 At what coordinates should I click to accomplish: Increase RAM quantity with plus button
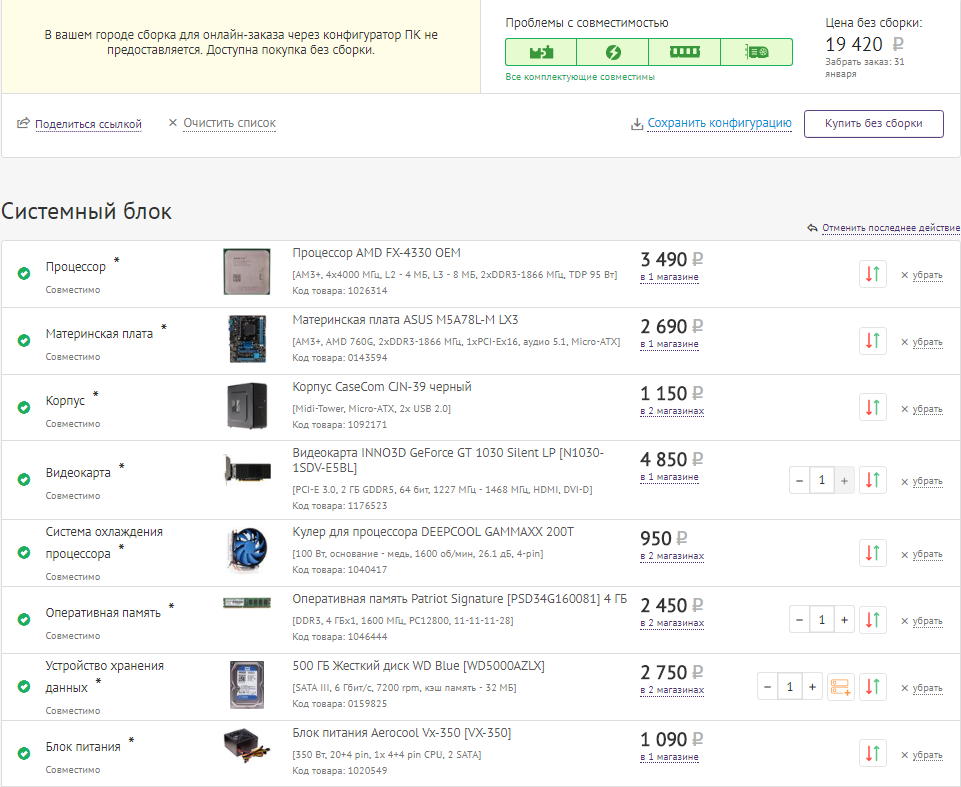845,620
